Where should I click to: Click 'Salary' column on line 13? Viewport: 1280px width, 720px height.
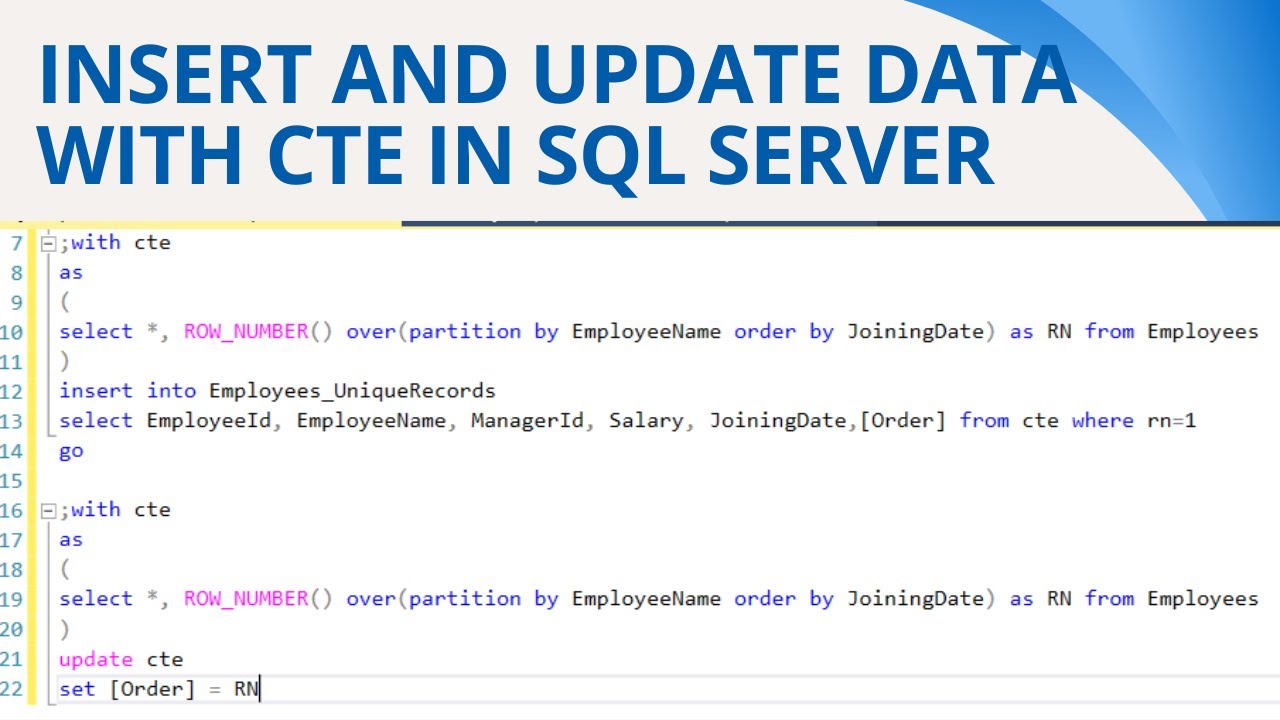[646, 421]
